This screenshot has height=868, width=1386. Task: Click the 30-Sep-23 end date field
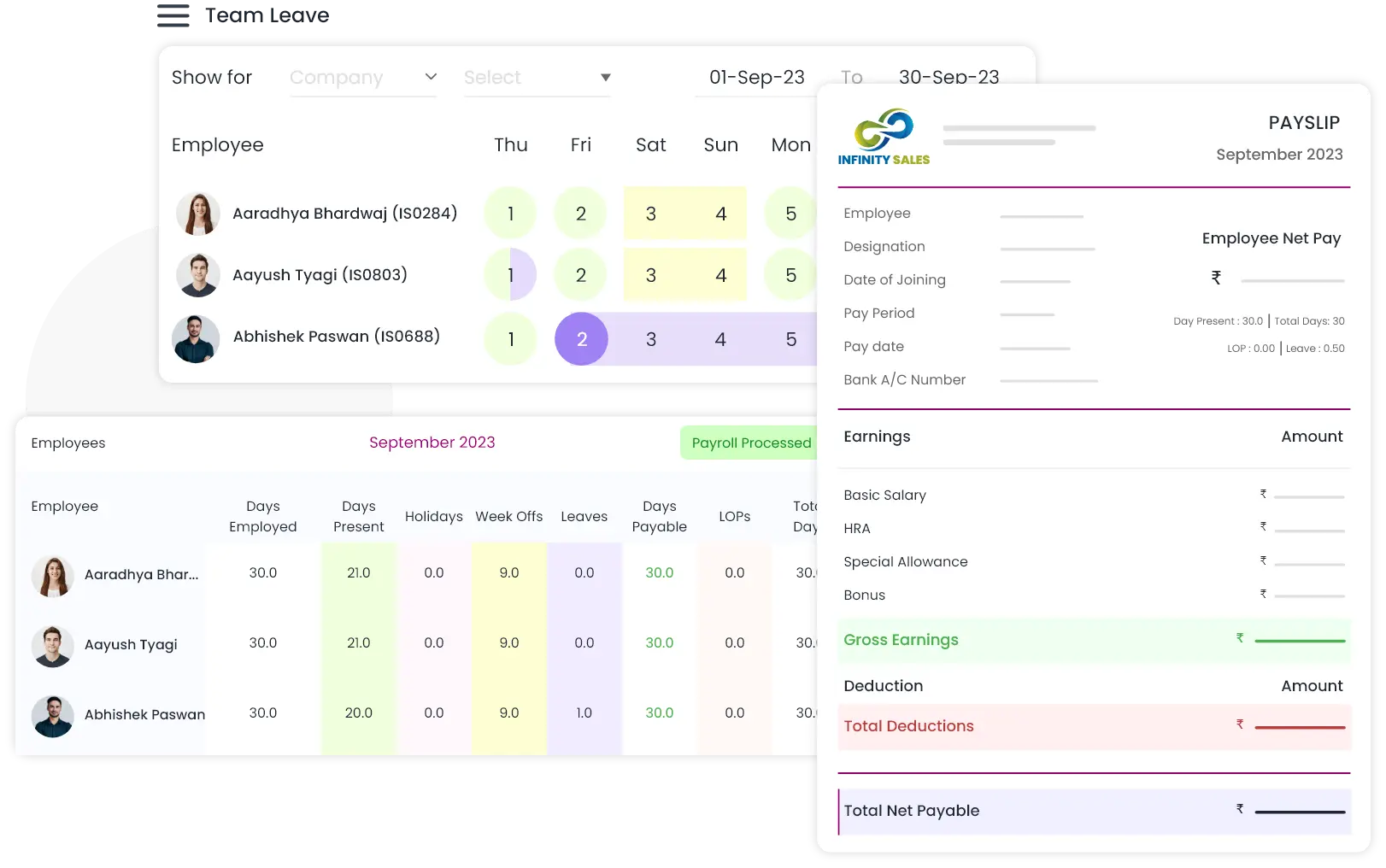coord(948,78)
